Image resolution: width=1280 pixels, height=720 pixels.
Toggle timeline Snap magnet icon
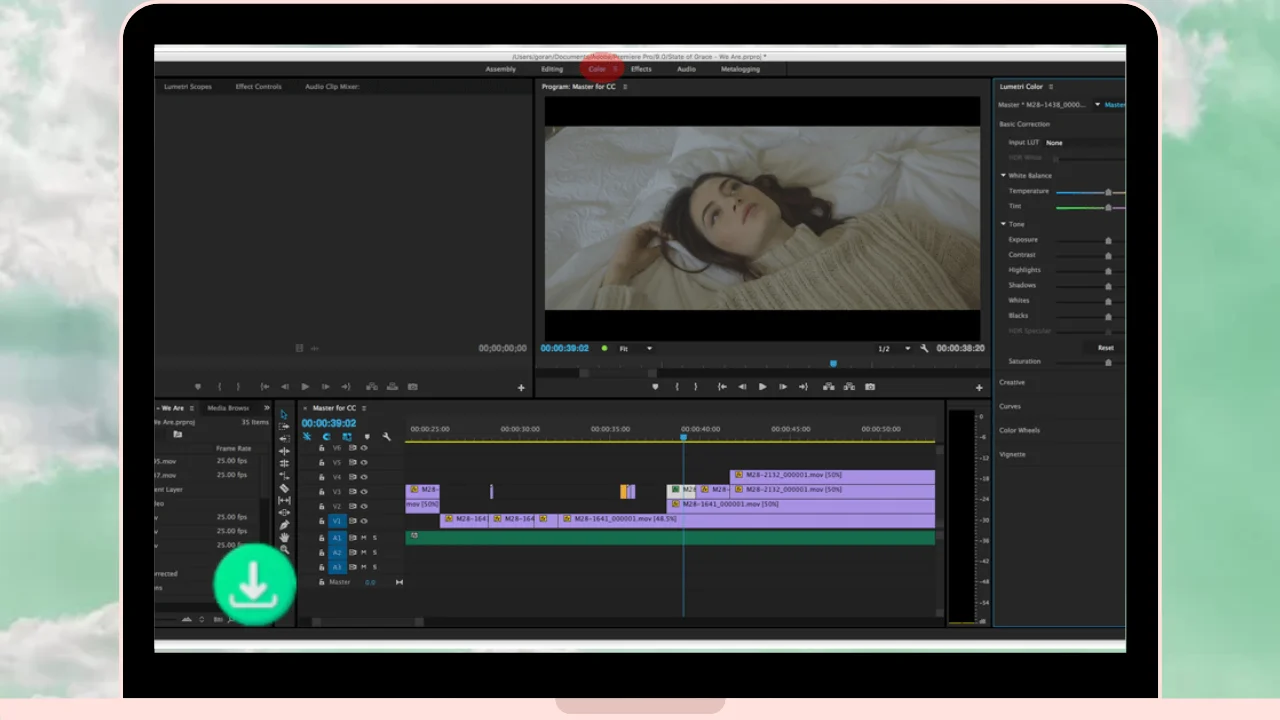[x=326, y=437]
